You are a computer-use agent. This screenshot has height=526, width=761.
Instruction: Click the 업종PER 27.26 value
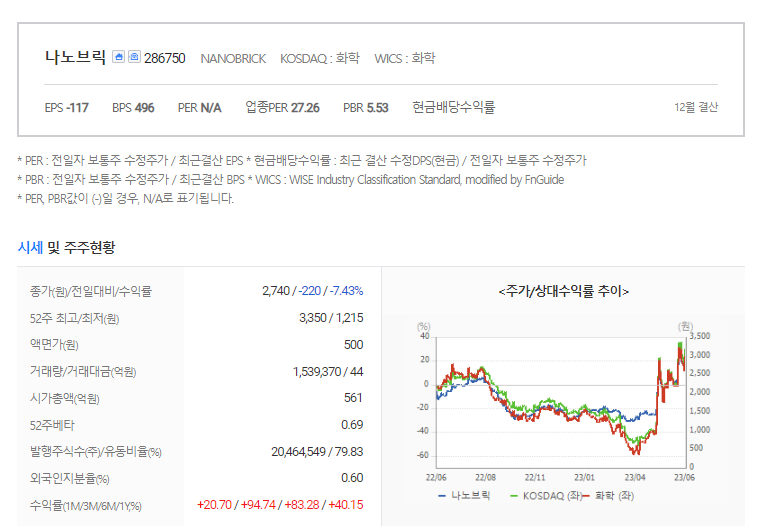pos(282,107)
